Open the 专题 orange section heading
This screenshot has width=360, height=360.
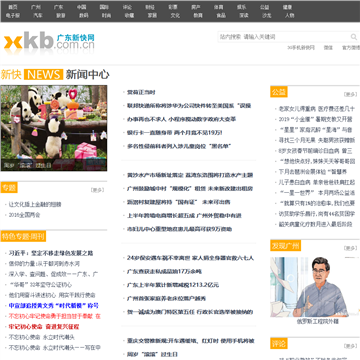[x=9, y=188]
